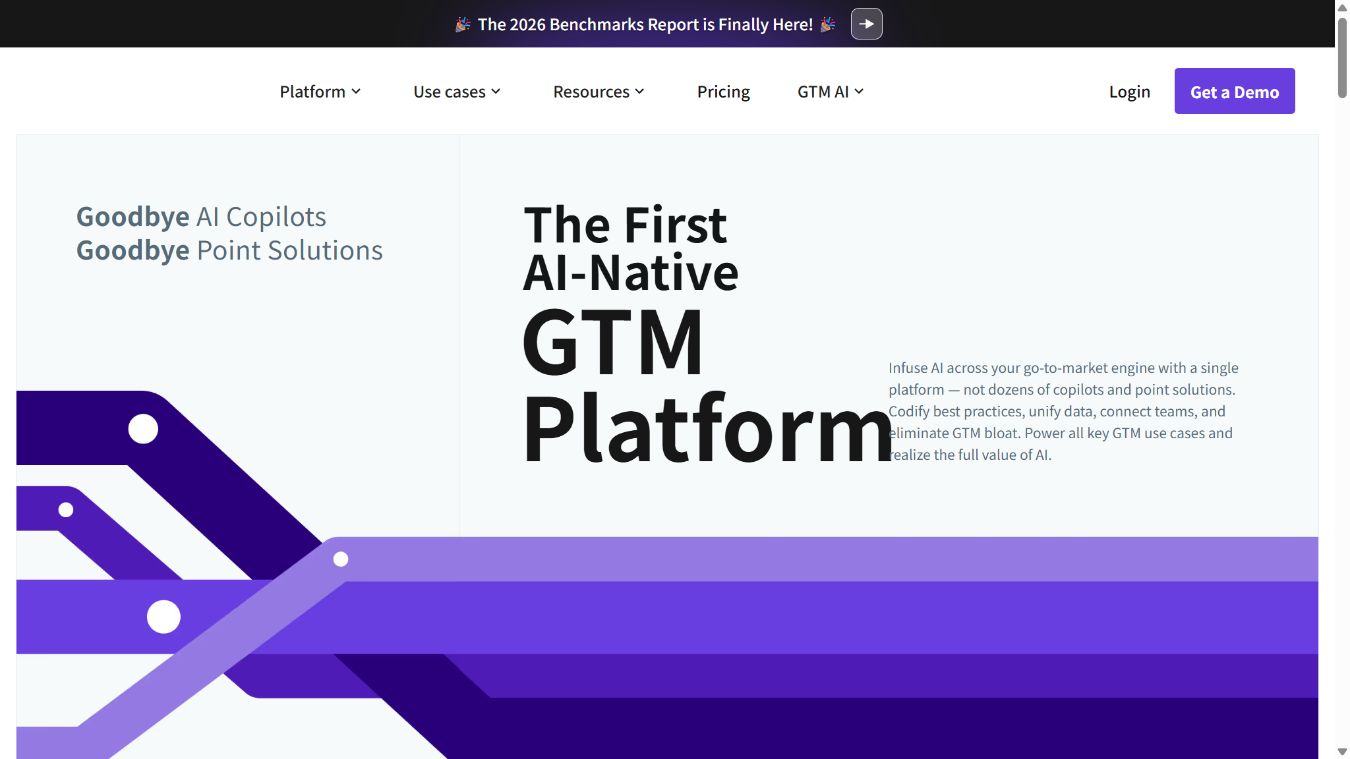Open the Resources menu item
Viewport: 1350px width, 759px height.
click(591, 92)
